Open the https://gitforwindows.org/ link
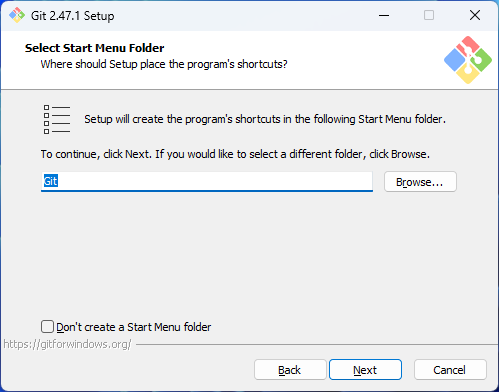This screenshot has height=392, width=499. point(67,344)
